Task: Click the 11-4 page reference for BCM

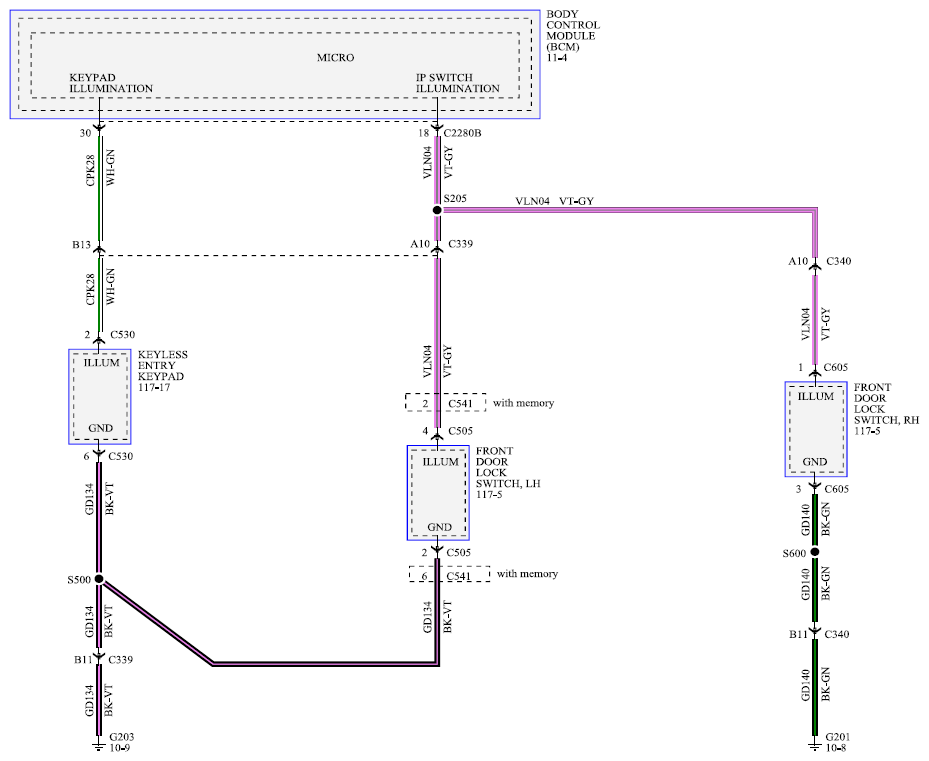Action: (x=556, y=58)
